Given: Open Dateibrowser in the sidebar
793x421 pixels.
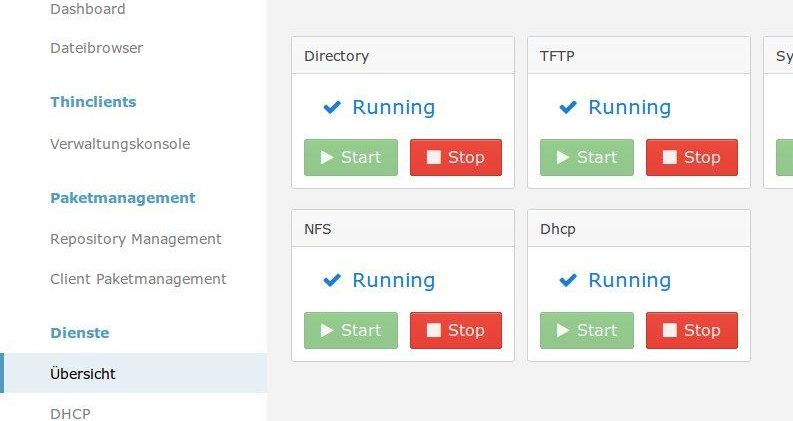Looking at the screenshot, I should click(97, 48).
